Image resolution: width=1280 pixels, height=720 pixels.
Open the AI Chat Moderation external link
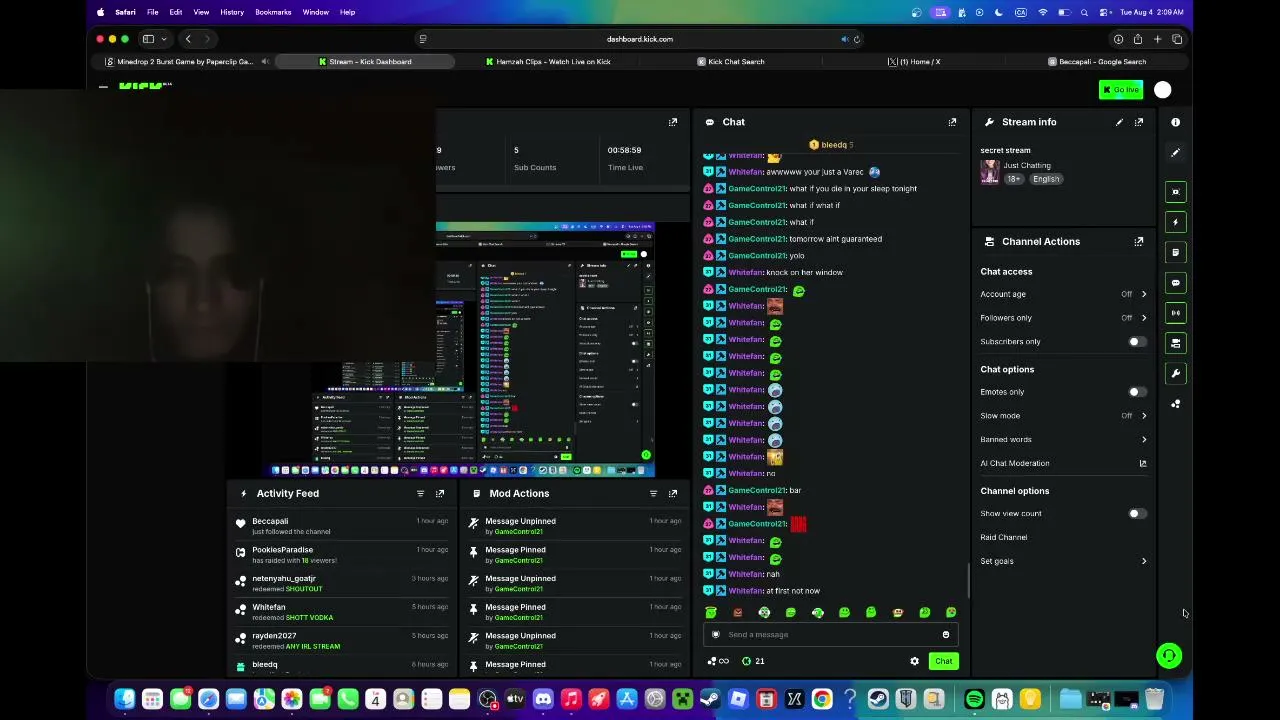click(x=1143, y=463)
